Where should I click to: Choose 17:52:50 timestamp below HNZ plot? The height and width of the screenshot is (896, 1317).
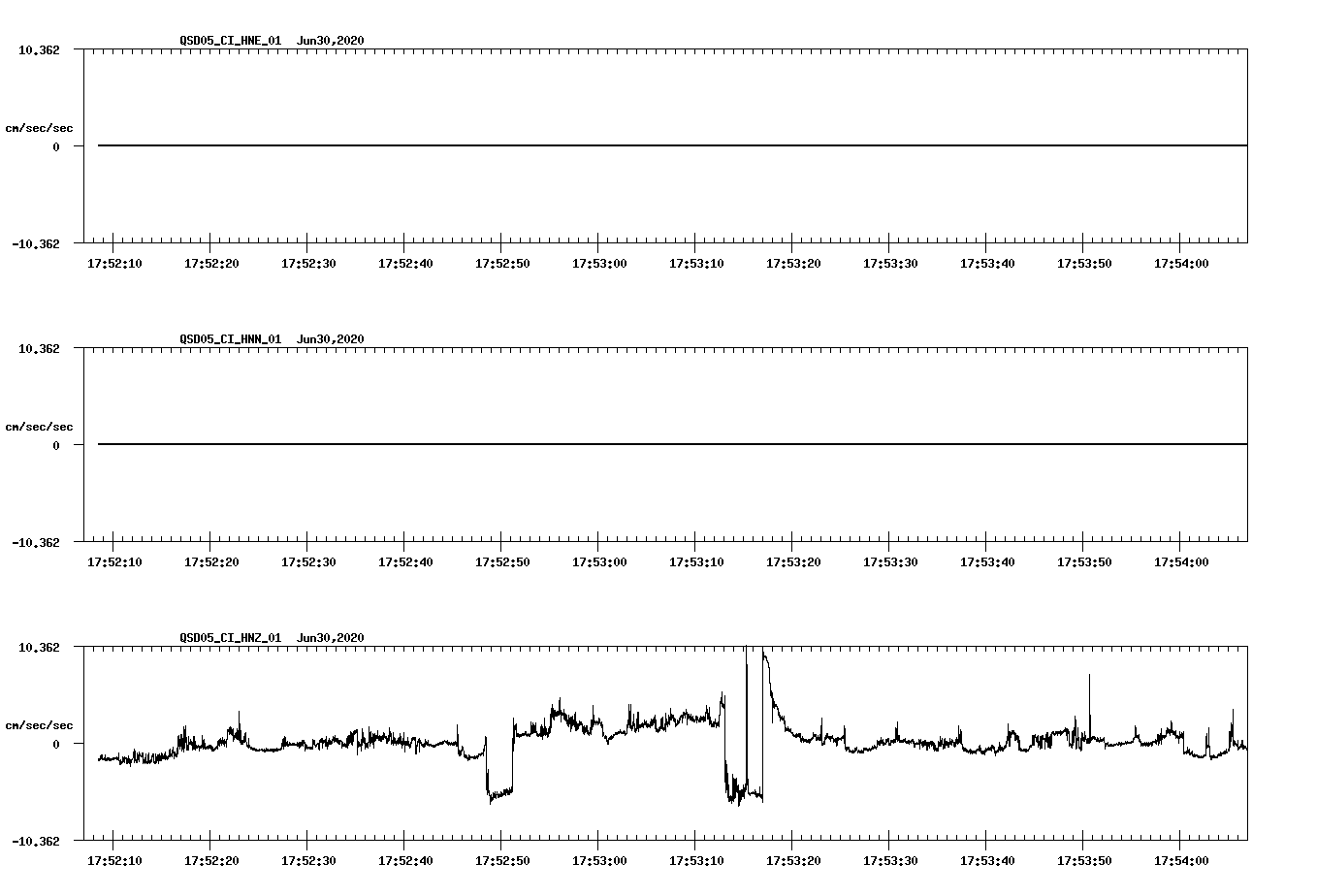(x=502, y=861)
